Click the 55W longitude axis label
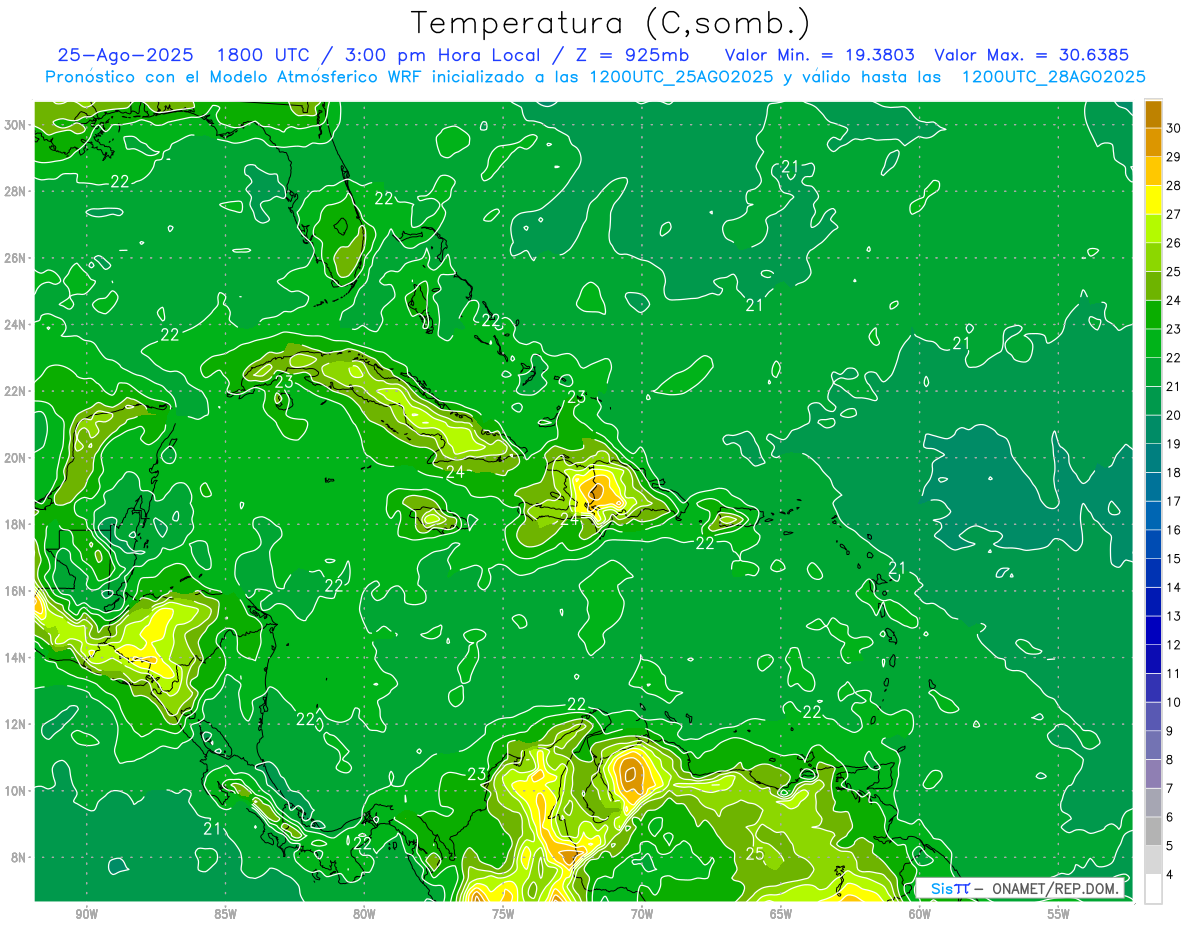 click(x=1059, y=914)
